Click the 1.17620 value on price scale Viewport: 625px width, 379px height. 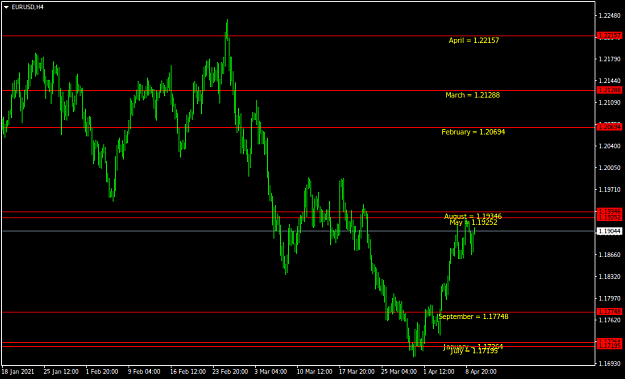pyautogui.click(x=609, y=320)
